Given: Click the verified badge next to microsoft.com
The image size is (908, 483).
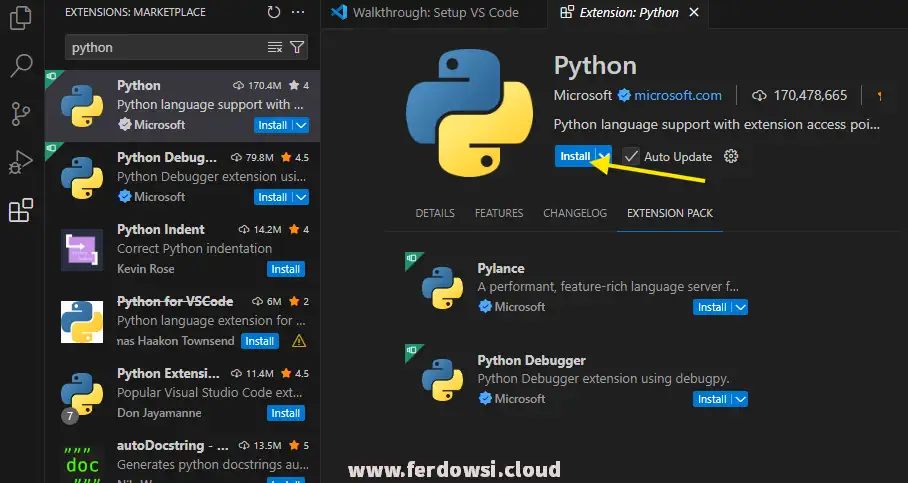Looking at the screenshot, I should [x=624, y=96].
